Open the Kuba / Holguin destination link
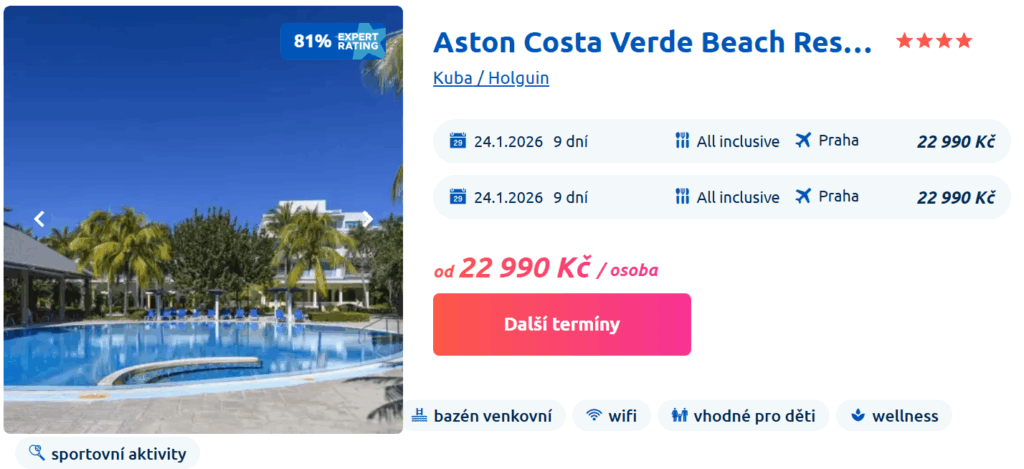 (491, 78)
